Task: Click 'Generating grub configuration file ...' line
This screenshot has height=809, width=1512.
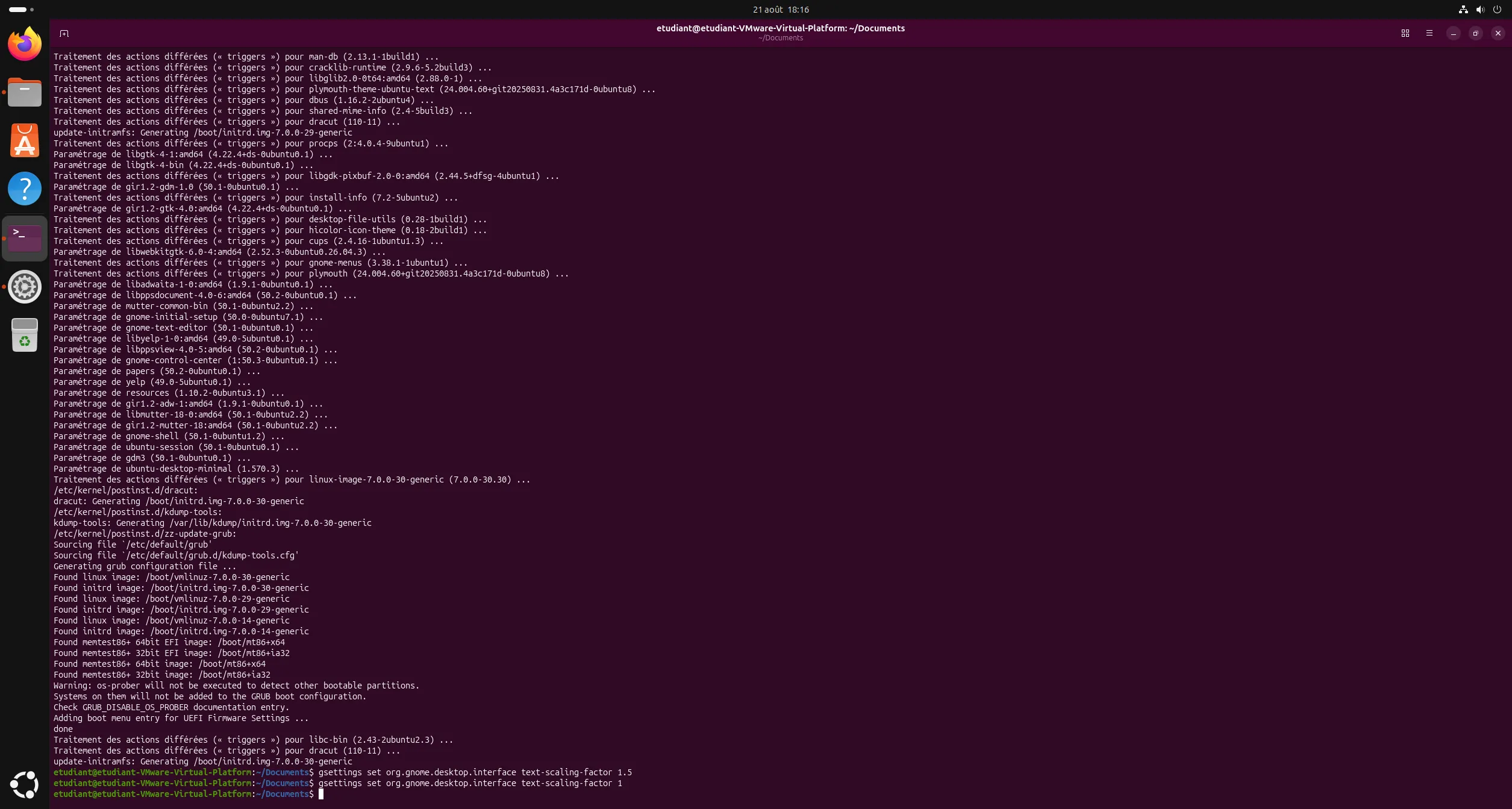Action: point(145,566)
